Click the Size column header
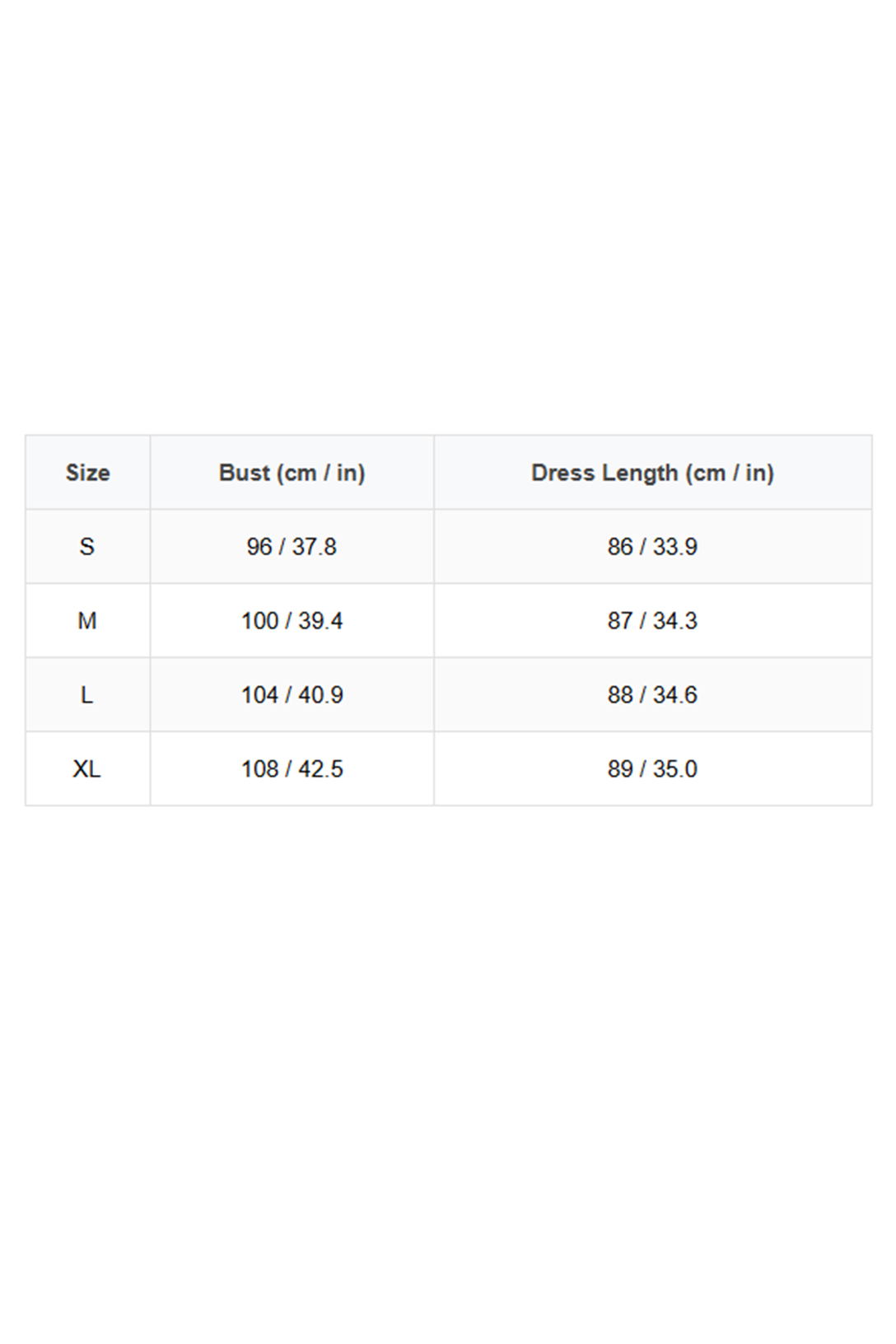The width and height of the screenshot is (896, 1344). click(x=87, y=473)
